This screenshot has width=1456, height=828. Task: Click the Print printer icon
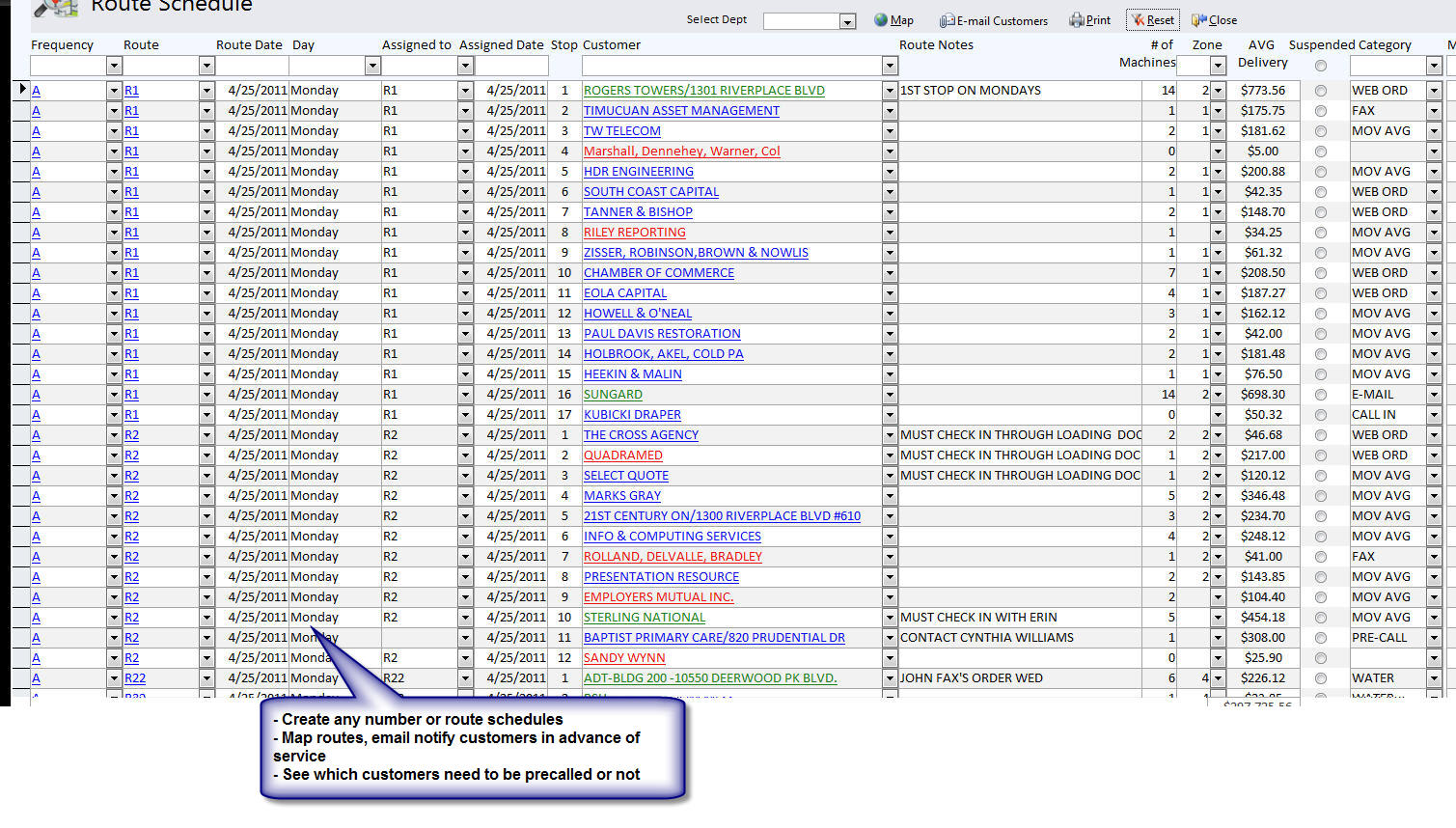1077,19
